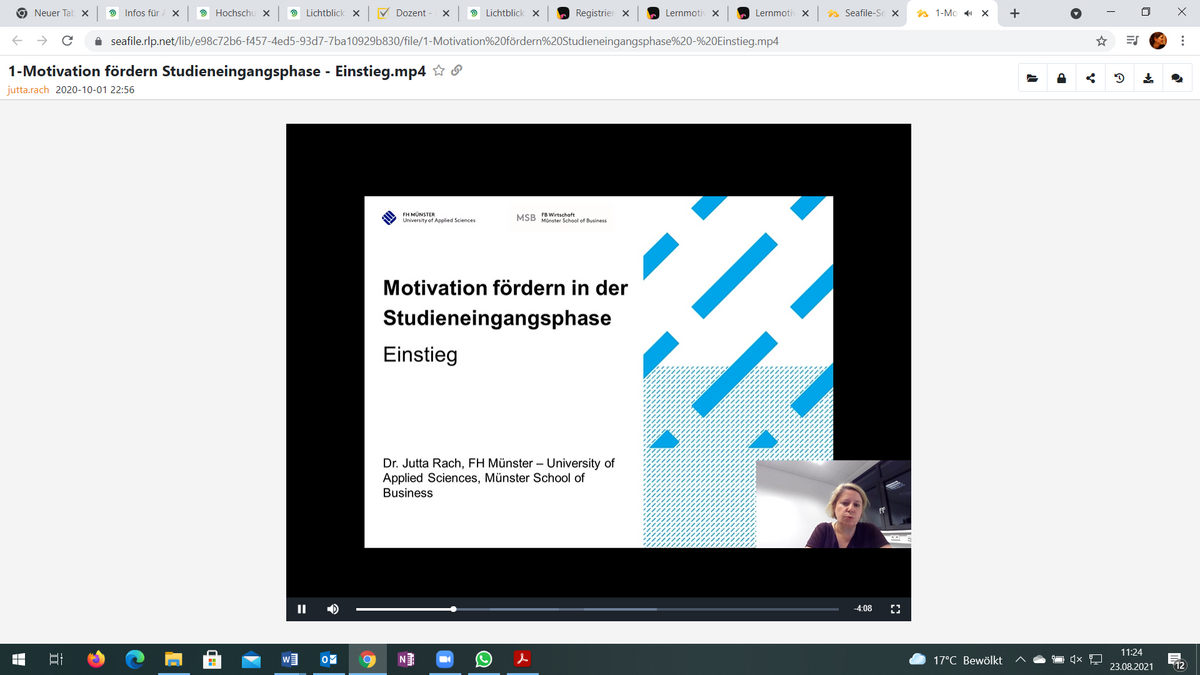
Task: Open WhatsApp from taskbar
Action: coord(484,660)
